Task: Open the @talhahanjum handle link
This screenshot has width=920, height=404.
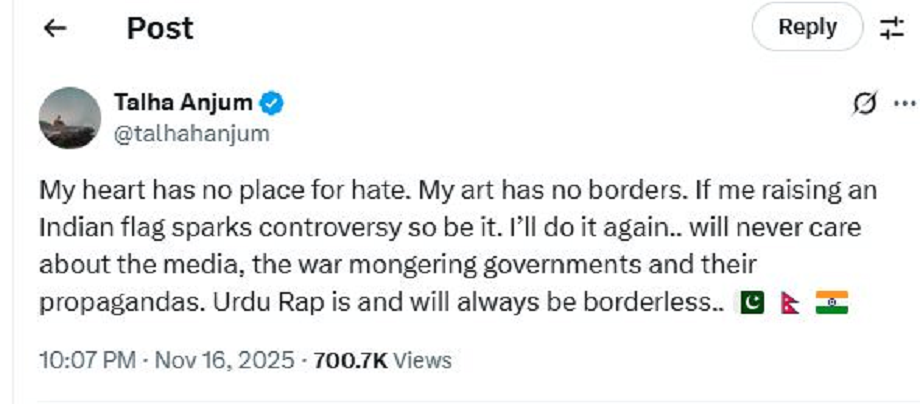Action: [191, 134]
